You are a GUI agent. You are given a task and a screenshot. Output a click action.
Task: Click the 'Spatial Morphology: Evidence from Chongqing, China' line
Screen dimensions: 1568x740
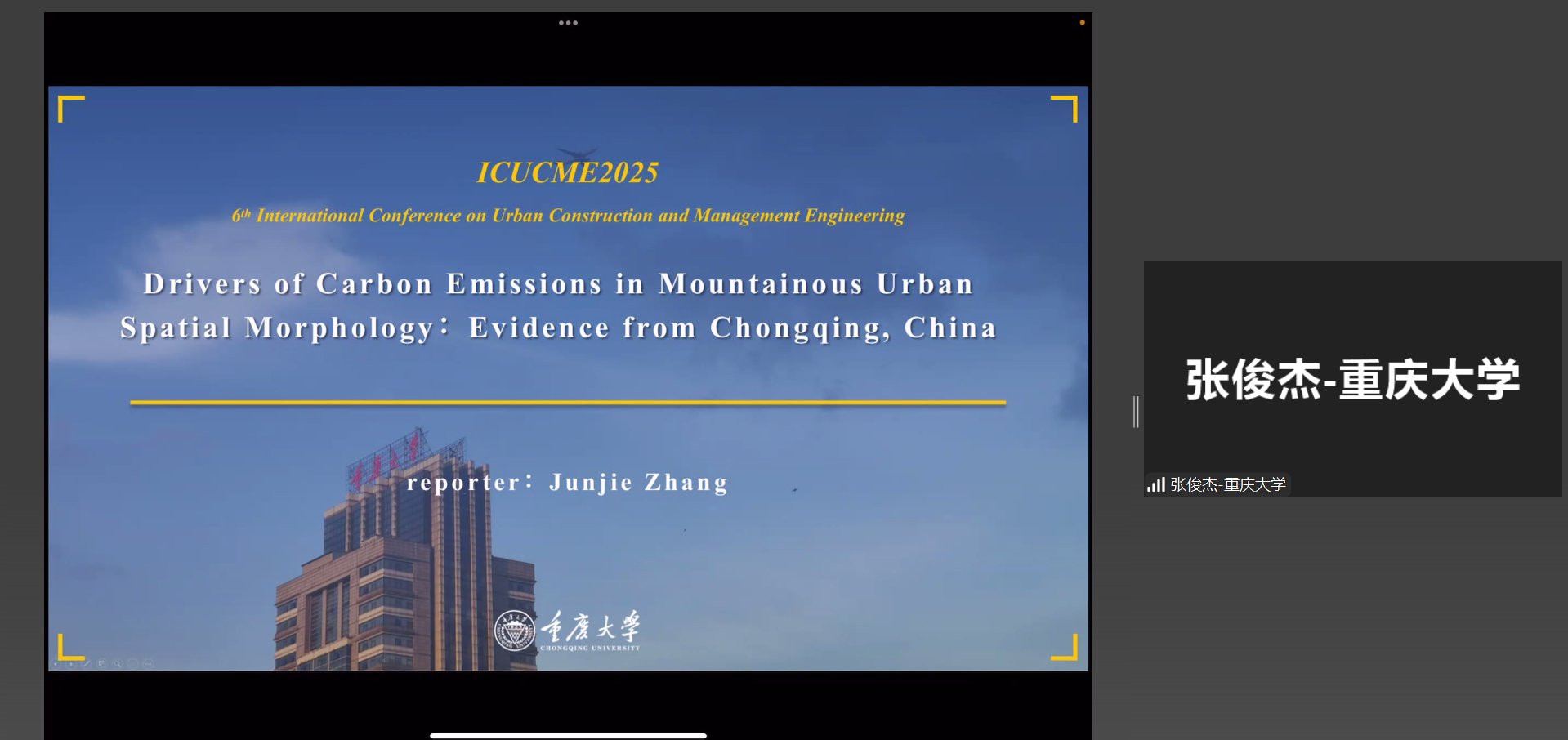click(559, 328)
